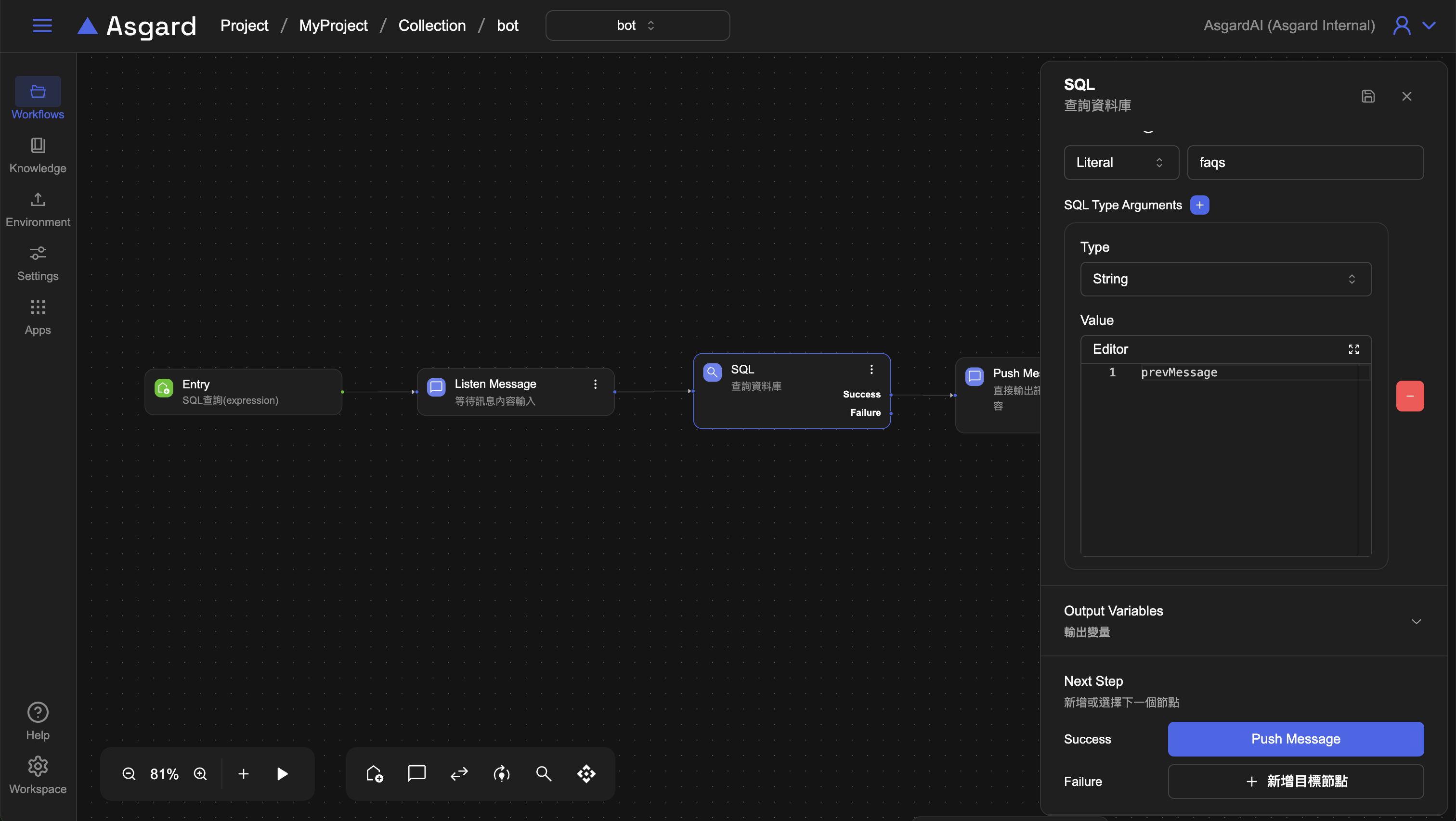Click the zoom in magnifier icon
1456x821 pixels.
click(200, 773)
